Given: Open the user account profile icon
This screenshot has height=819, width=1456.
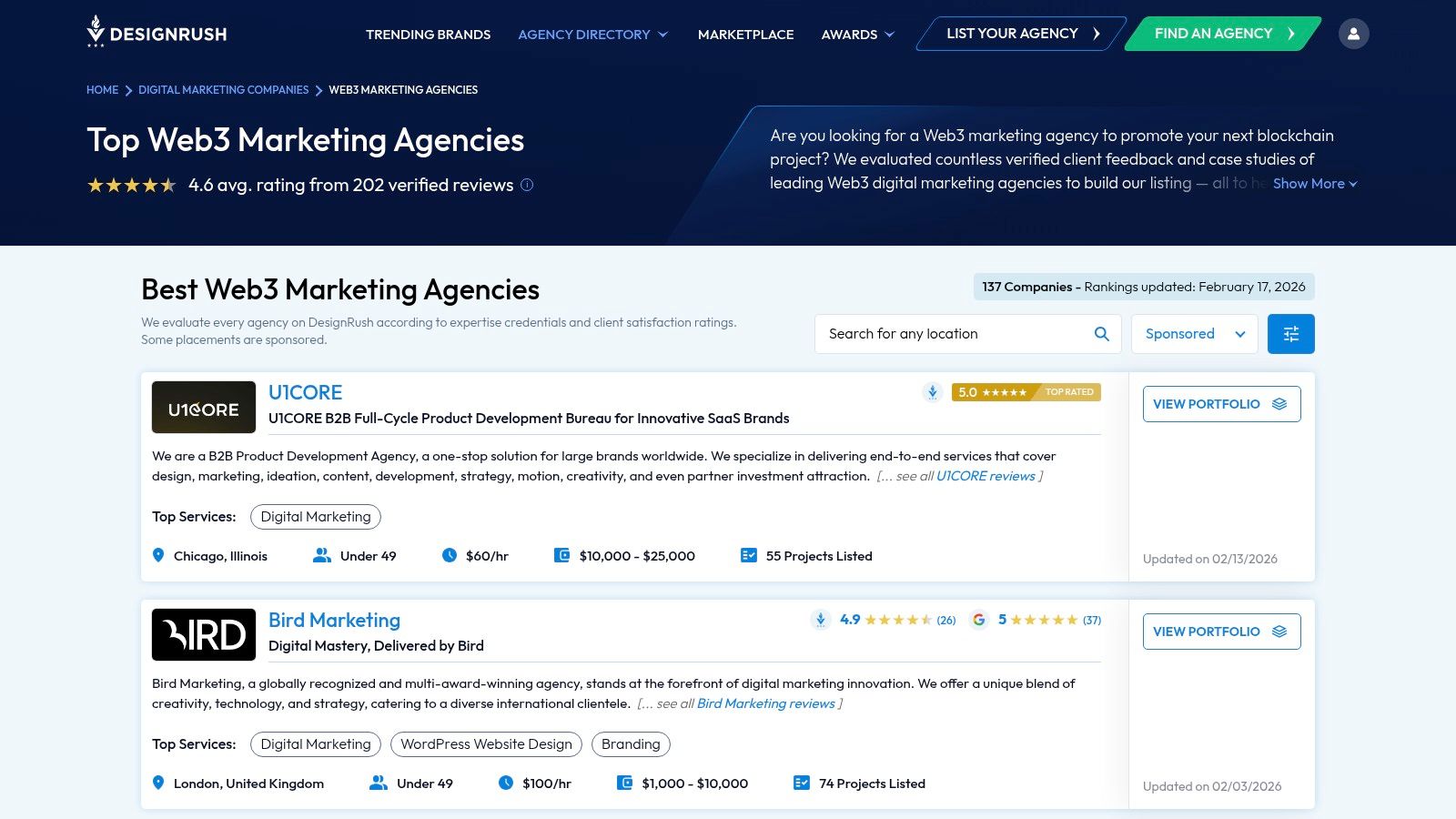Looking at the screenshot, I should pos(1353,34).
